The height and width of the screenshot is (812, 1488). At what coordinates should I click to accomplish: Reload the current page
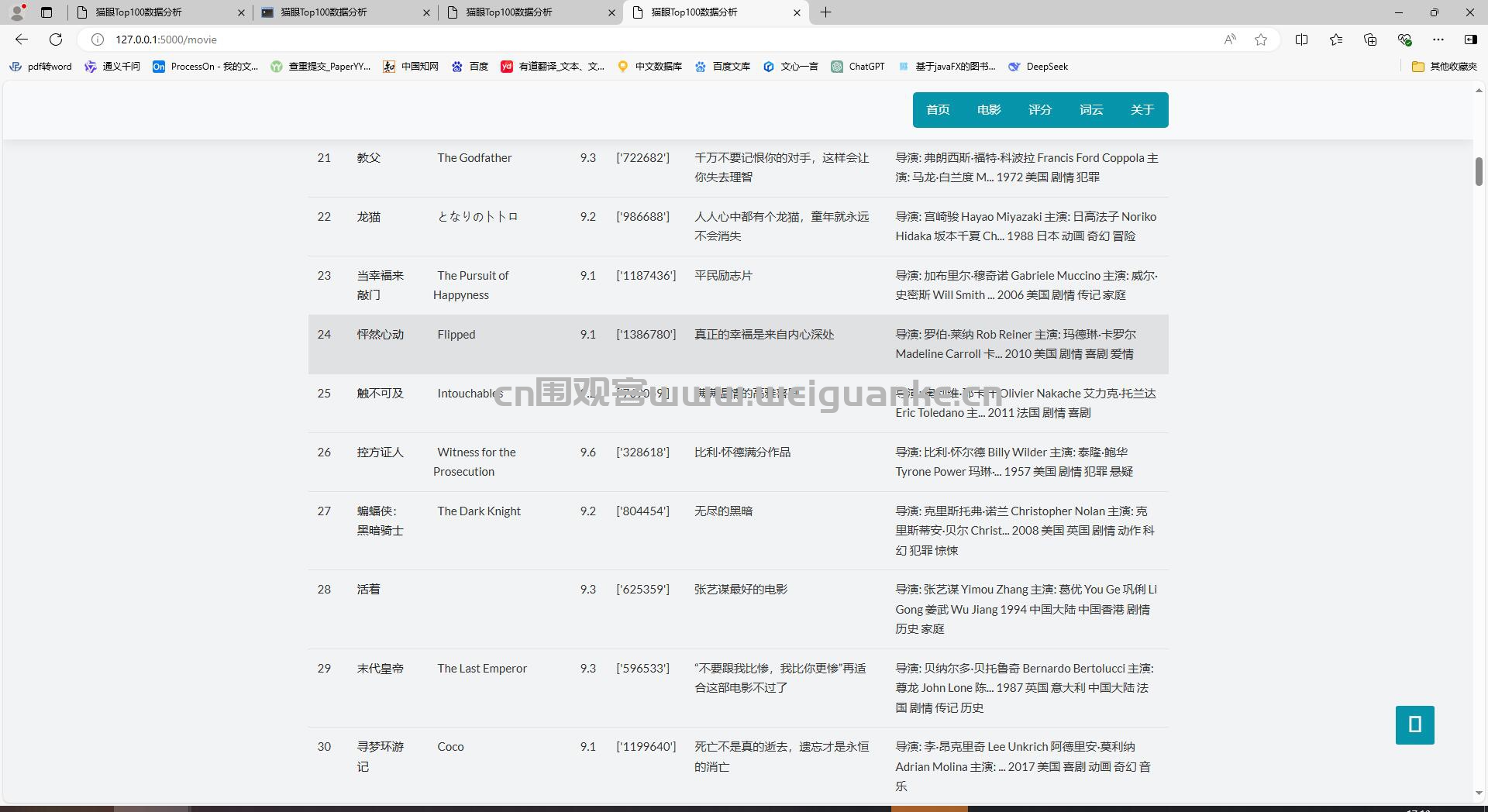click(56, 40)
